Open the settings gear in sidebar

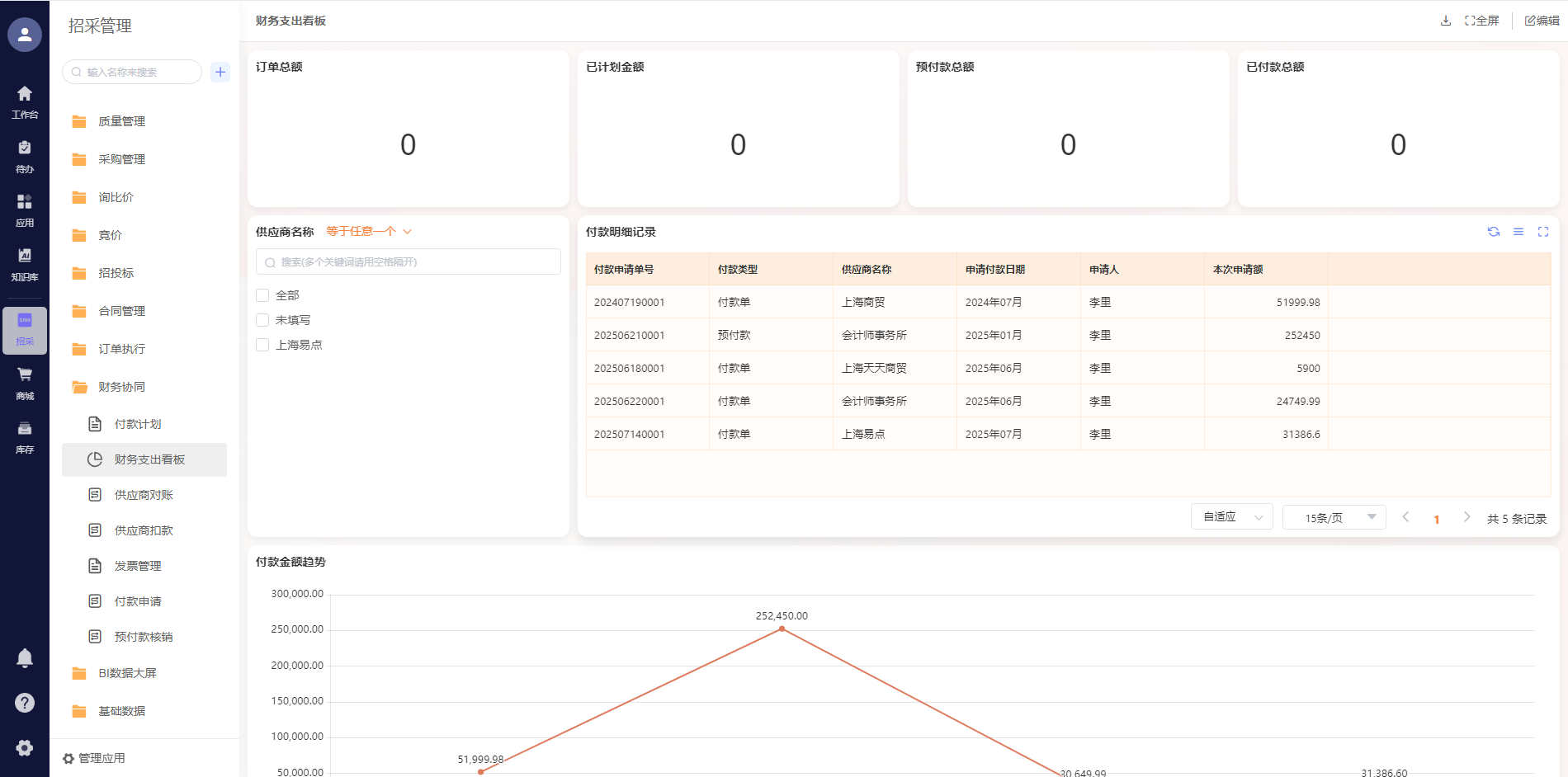25,747
